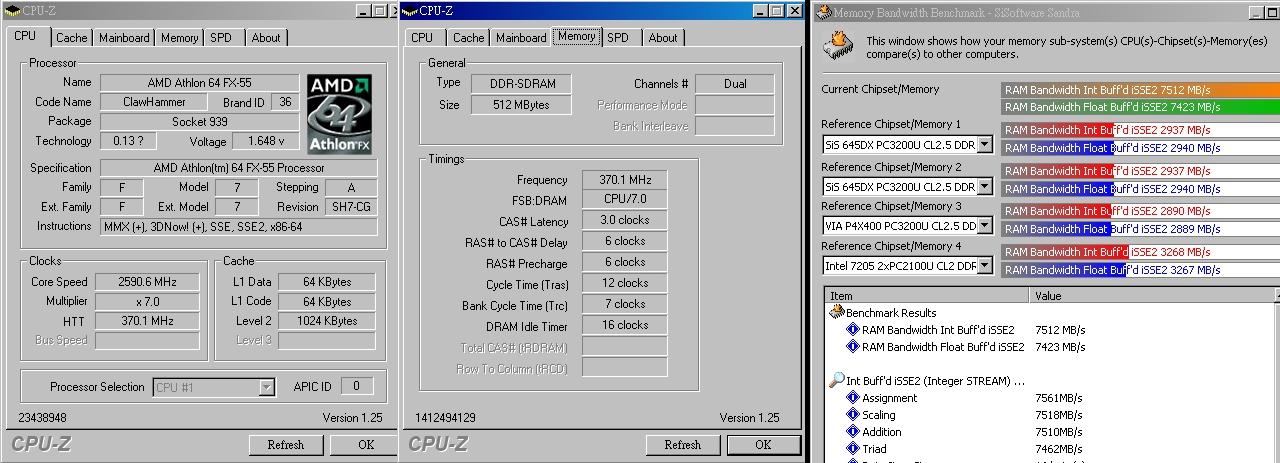The image size is (1280, 463).
Task: Click the FSB:DRAM value CPU/7.0
Action: click(x=625, y=199)
